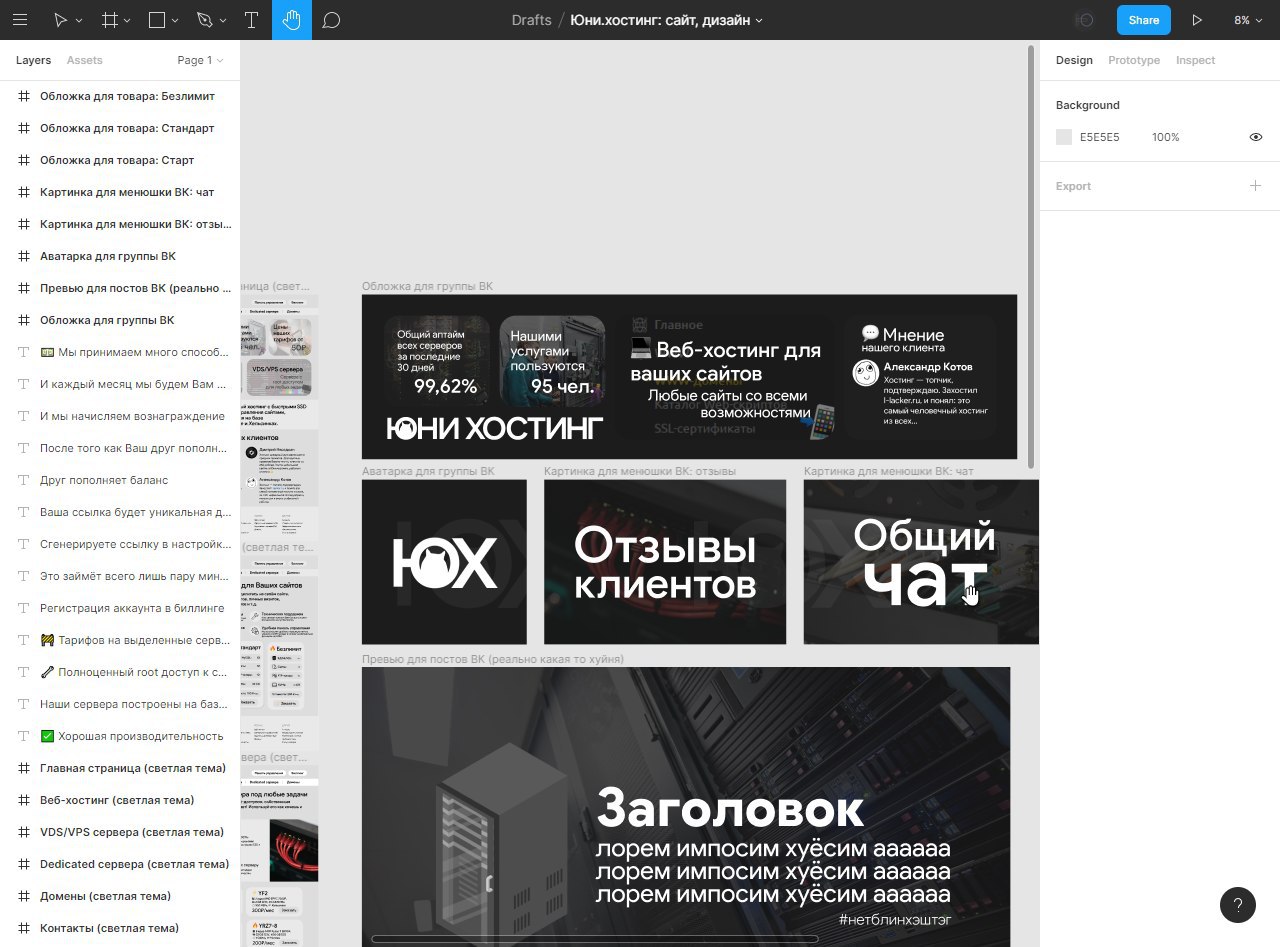Image resolution: width=1280 pixels, height=947 pixels.
Task: Click text icon of Хорошая производительность layer
Action: click(24, 736)
